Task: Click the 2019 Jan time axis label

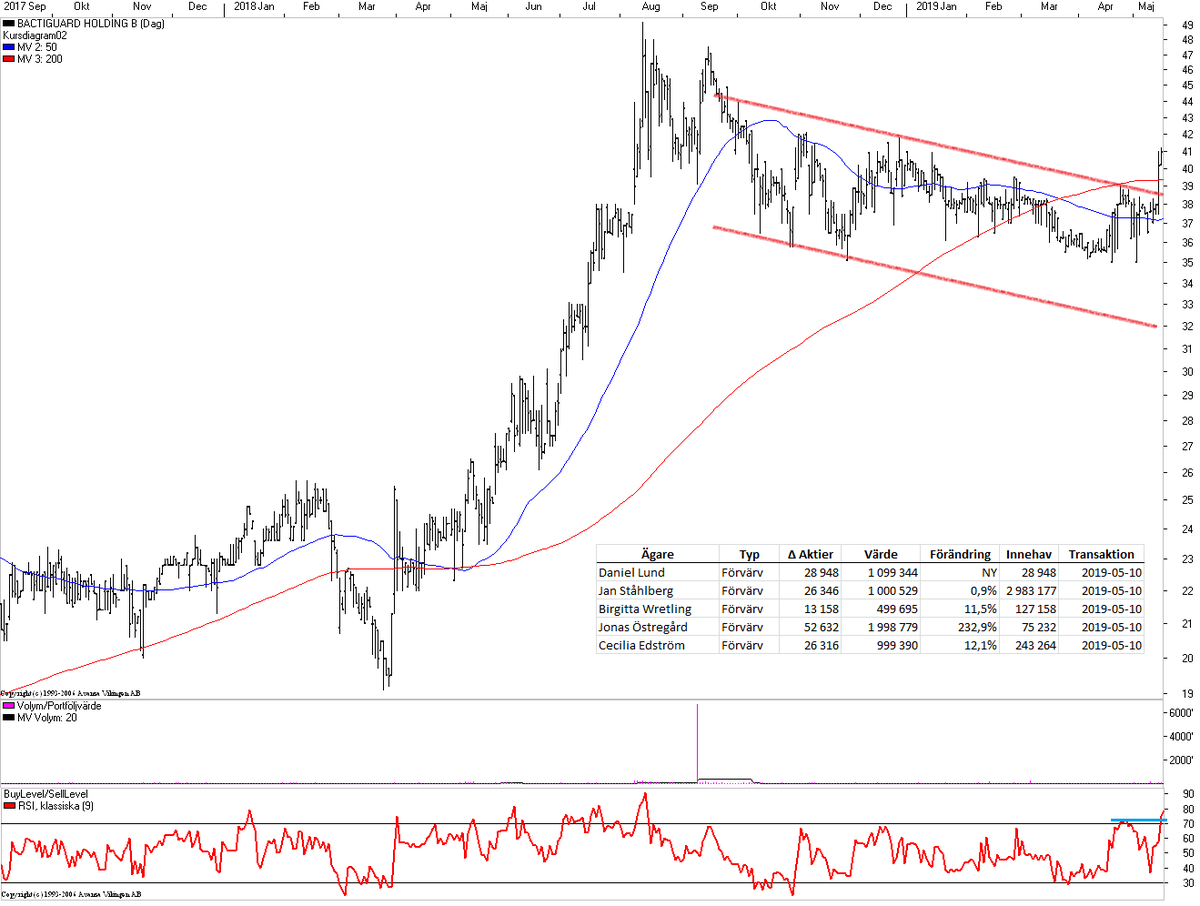Action: pos(937,7)
